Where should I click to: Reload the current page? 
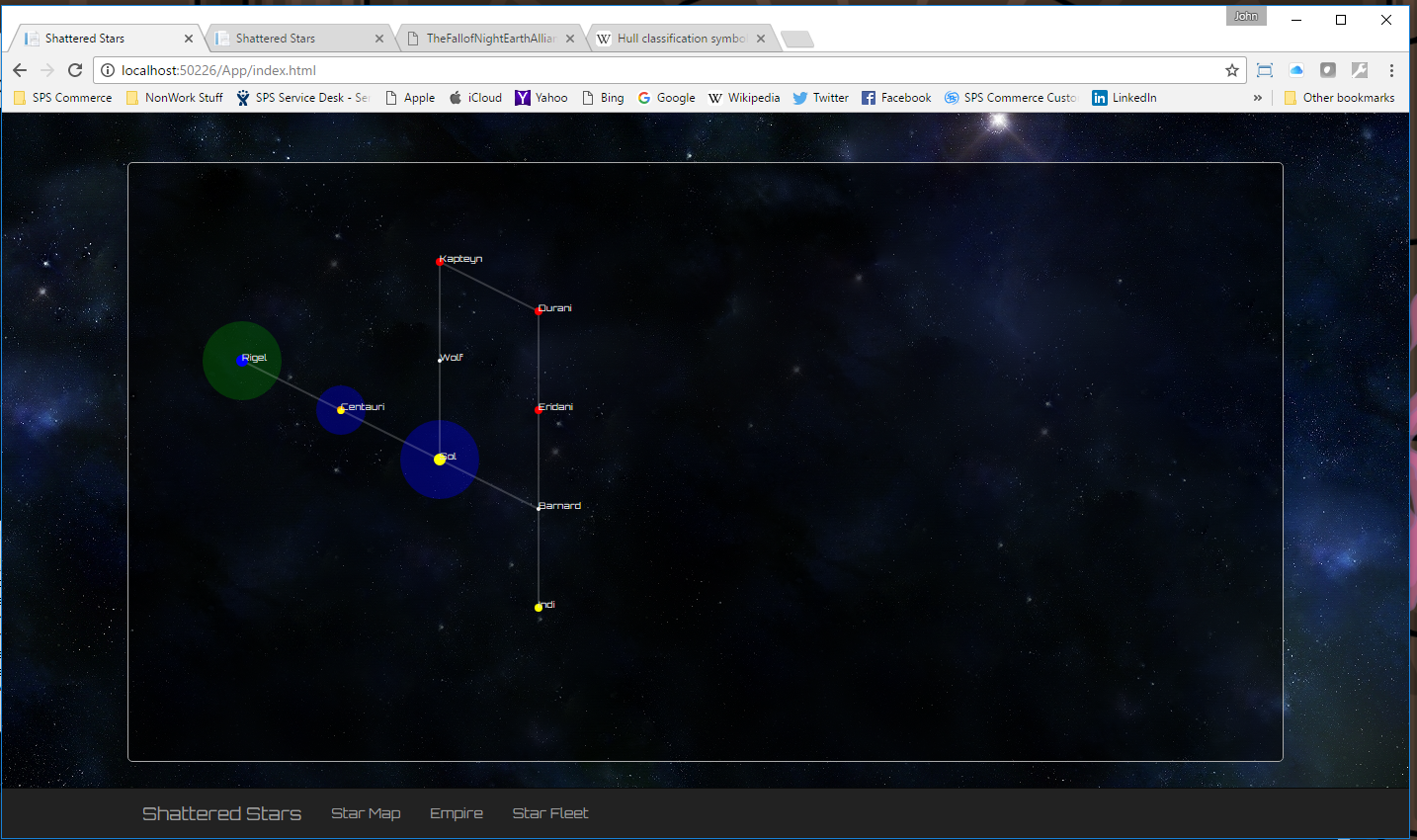(75, 70)
